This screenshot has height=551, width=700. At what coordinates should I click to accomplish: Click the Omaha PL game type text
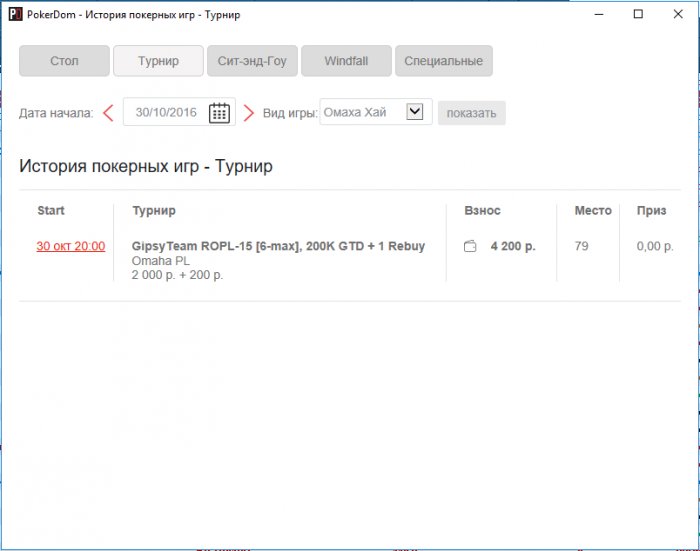click(x=161, y=261)
